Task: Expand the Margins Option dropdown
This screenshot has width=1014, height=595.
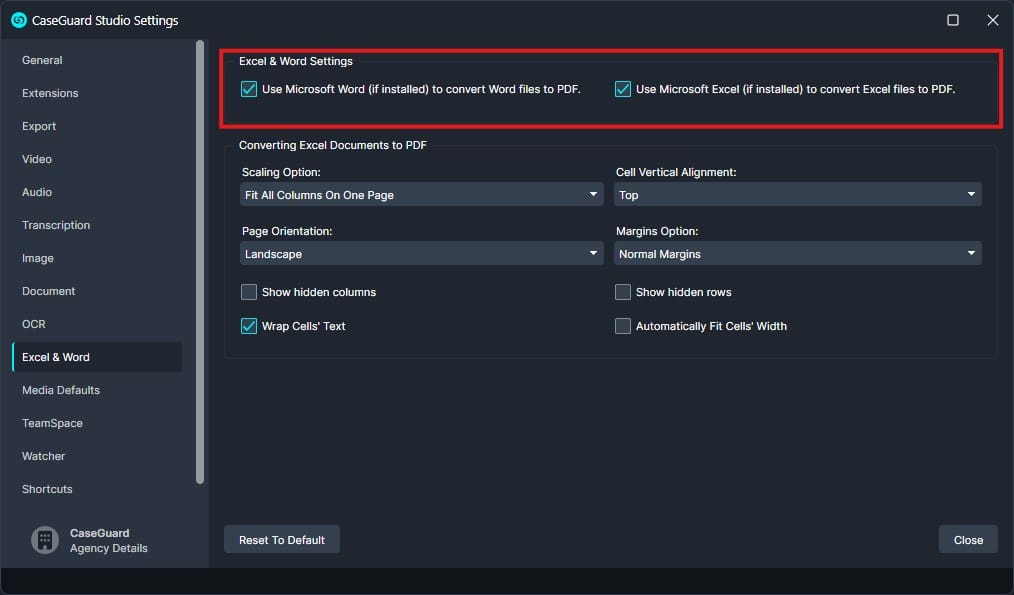Action: point(797,254)
